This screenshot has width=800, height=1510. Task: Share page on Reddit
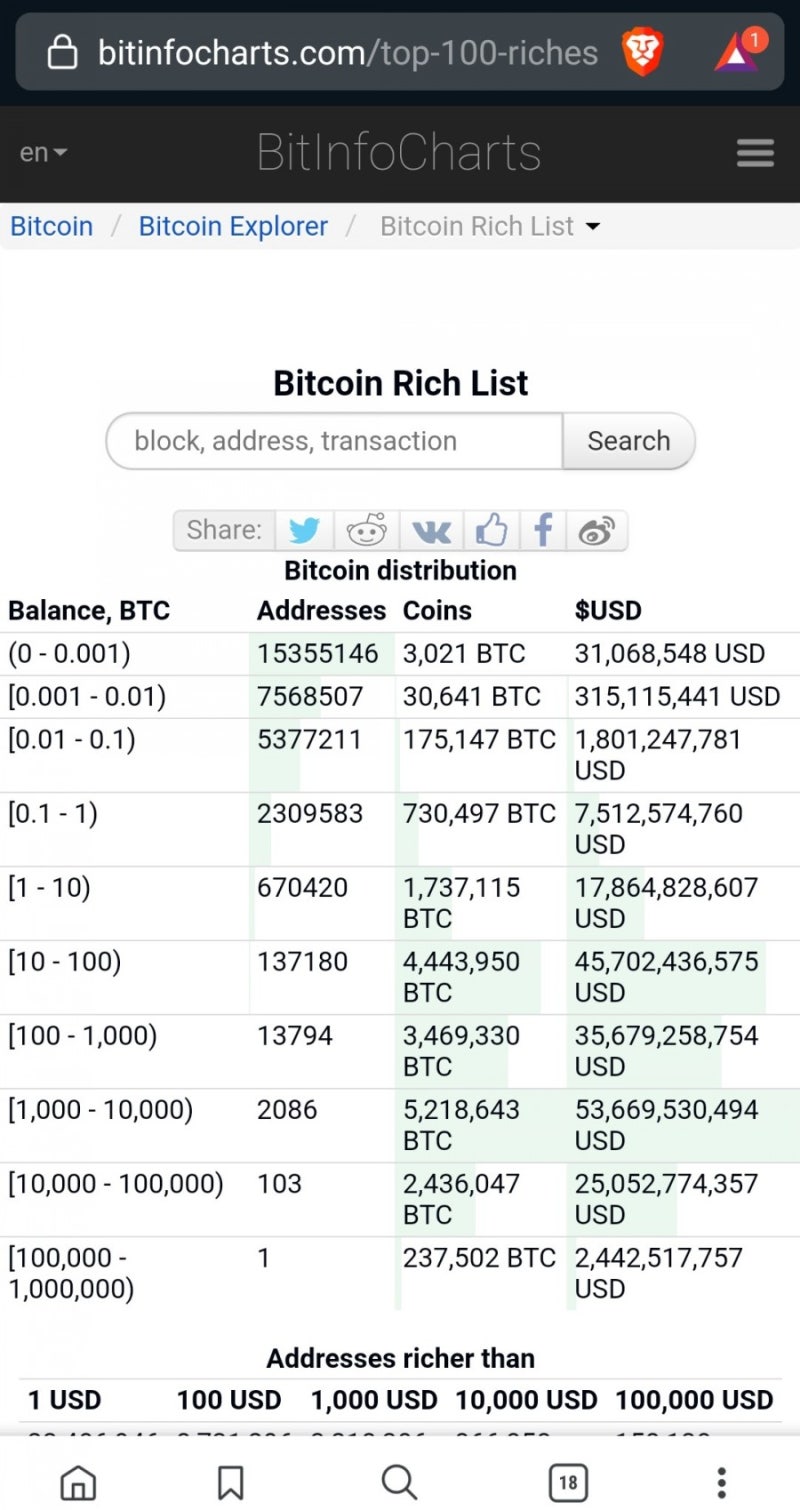coord(366,530)
